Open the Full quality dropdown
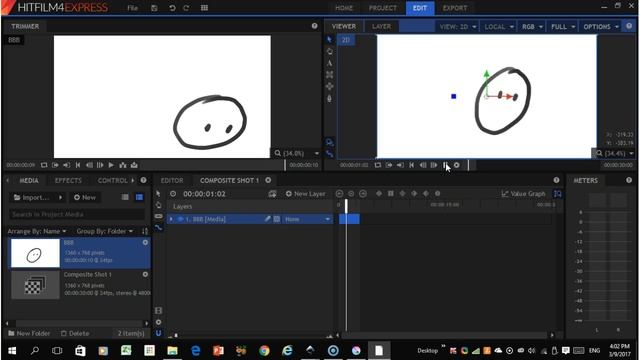Viewport: 640px width, 360px height. click(x=563, y=27)
